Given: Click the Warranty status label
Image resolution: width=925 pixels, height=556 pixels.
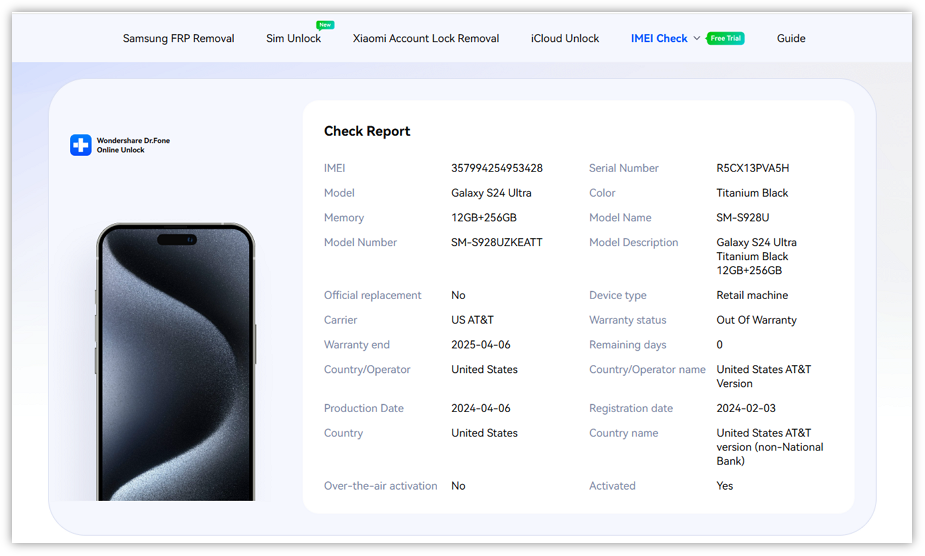Looking at the screenshot, I should (x=628, y=320).
